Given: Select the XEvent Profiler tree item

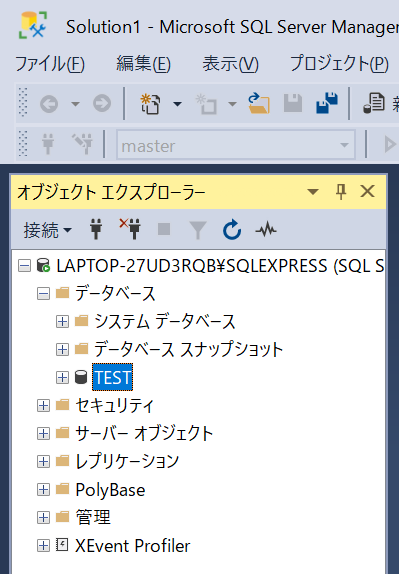Looking at the screenshot, I should tap(133, 546).
